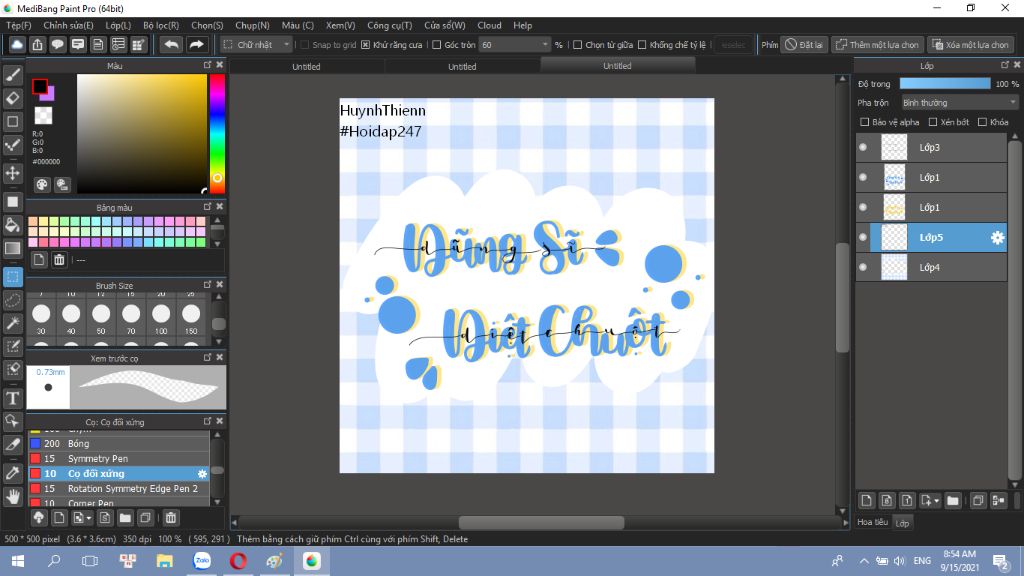
Task: Select Rotation Symmetry Edge Pen 2 brush
Action: 119,488
